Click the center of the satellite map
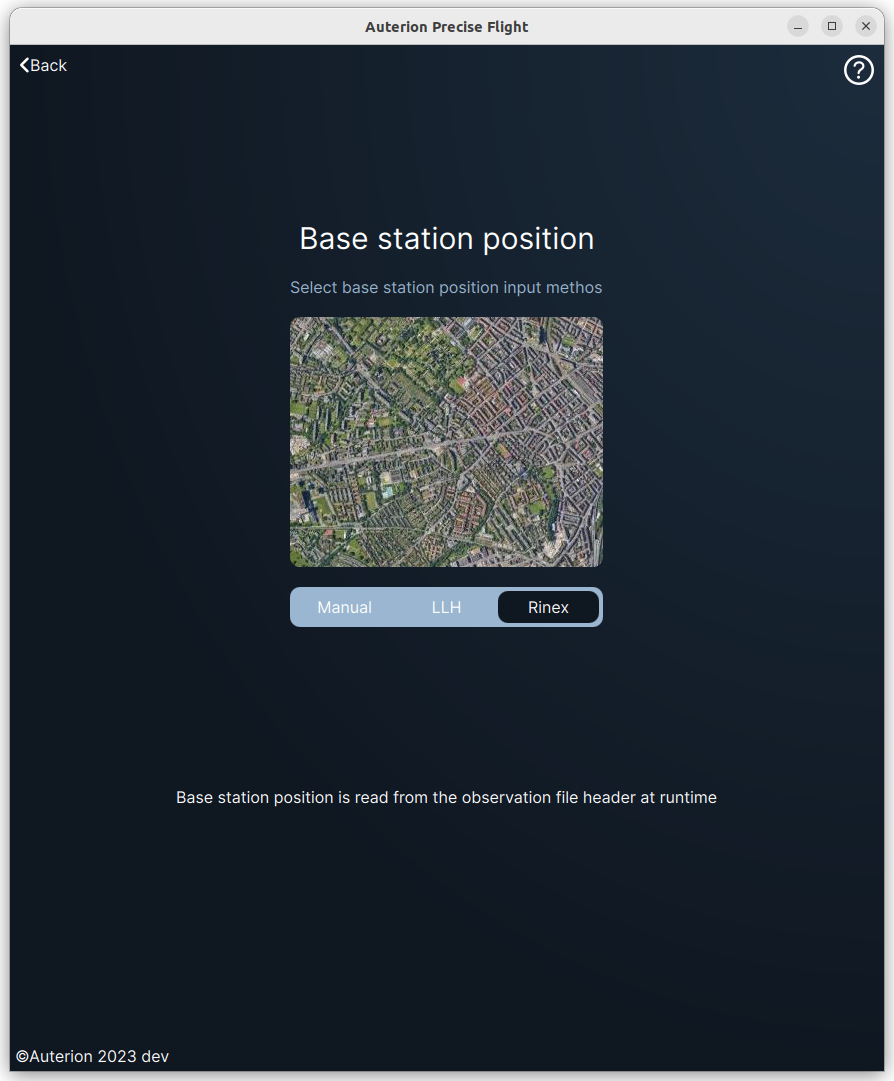Image resolution: width=894 pixels, height=1081 pixels. (446, 442)
